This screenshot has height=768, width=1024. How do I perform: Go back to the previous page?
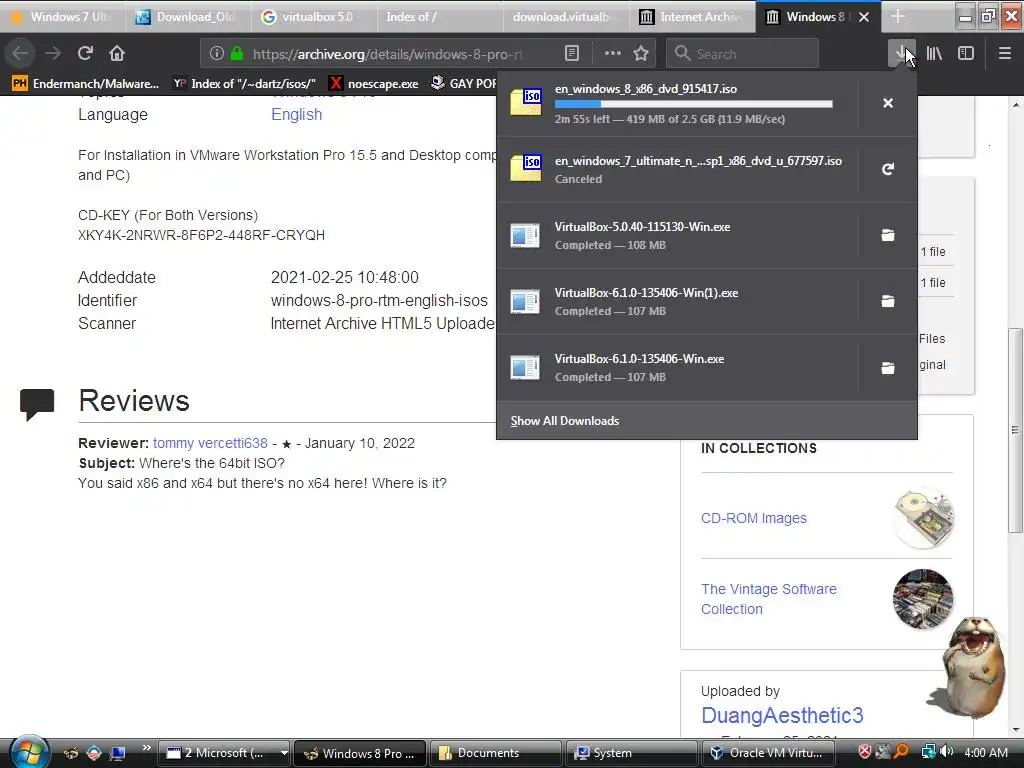[x=20, y=54]
